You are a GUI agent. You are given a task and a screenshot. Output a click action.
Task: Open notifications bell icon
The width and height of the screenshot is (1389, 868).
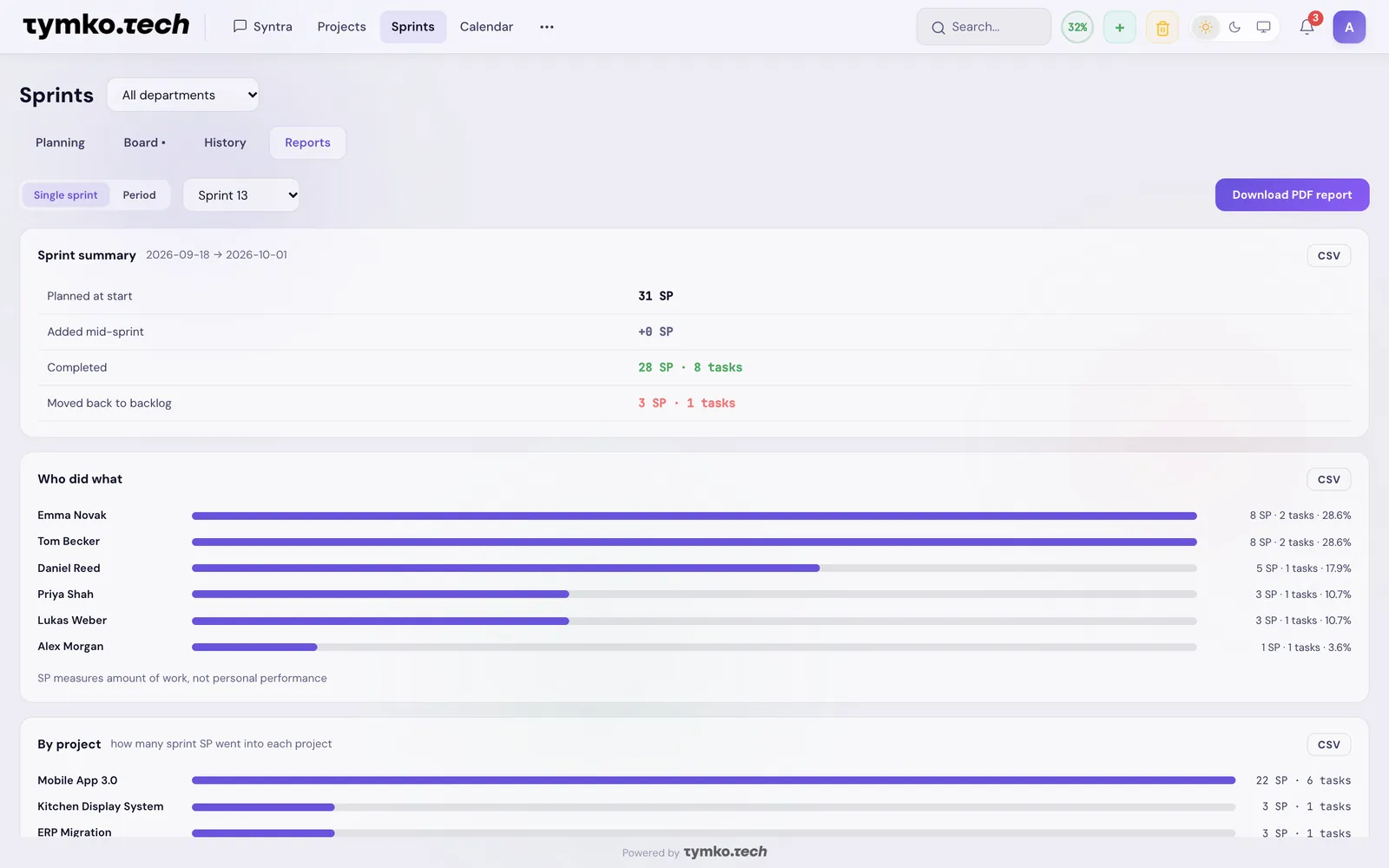coord(1307,27)
